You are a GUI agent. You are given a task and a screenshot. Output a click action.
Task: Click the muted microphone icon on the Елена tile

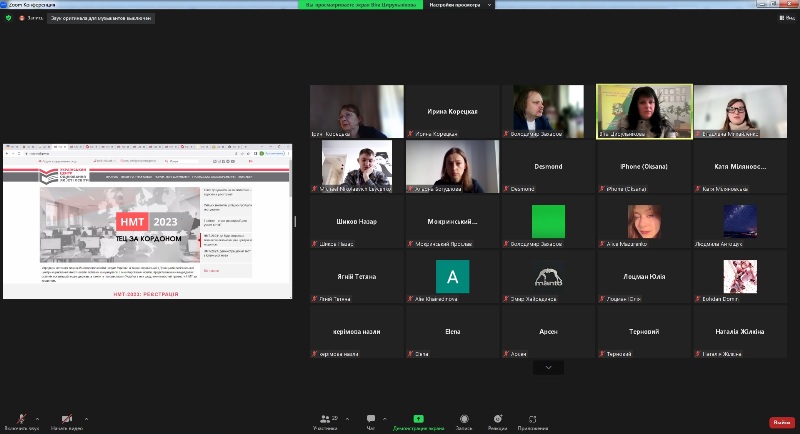(x=411, y=354)
